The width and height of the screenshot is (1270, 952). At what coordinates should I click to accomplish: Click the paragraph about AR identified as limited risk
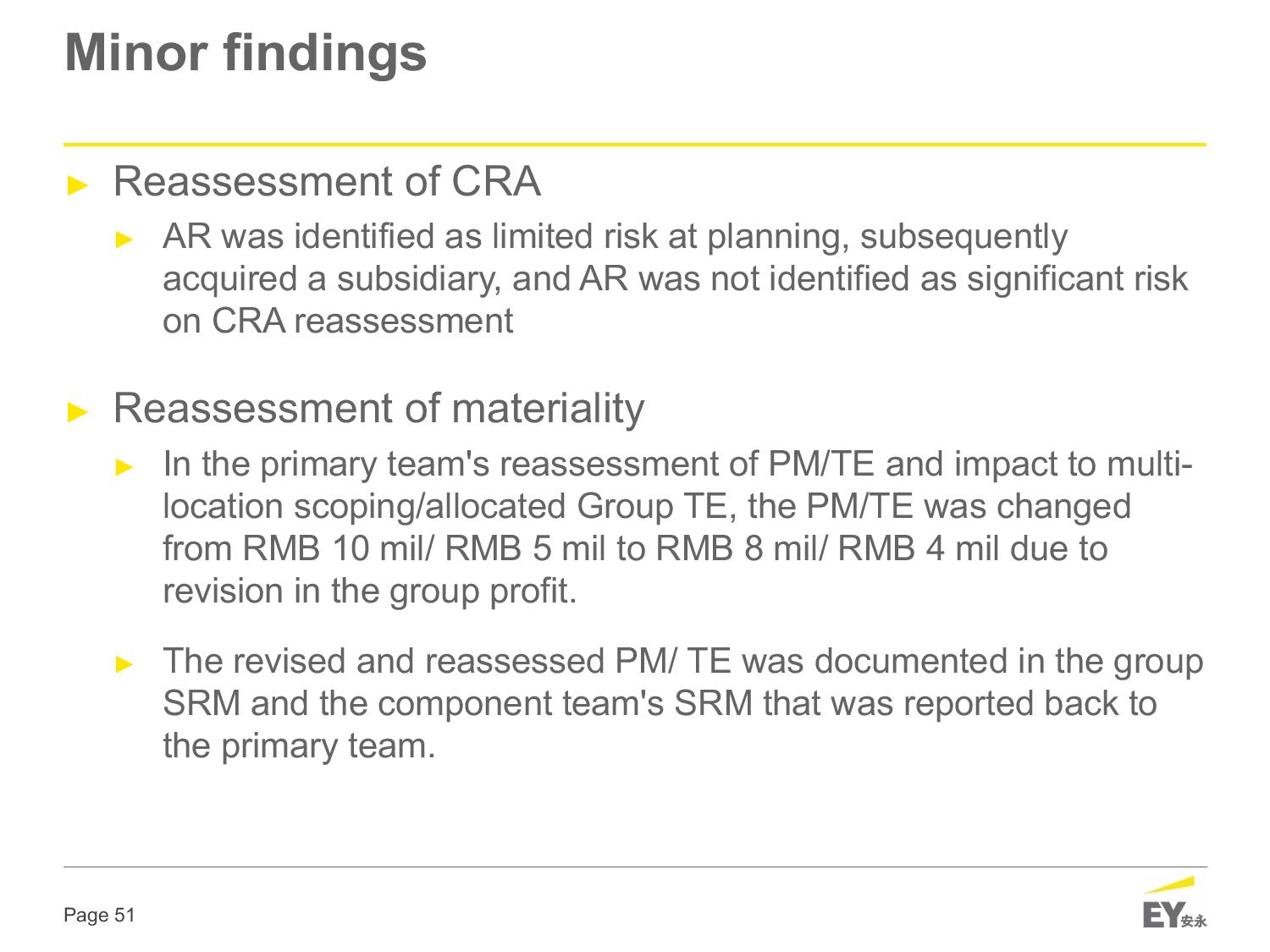pos(675,279)
